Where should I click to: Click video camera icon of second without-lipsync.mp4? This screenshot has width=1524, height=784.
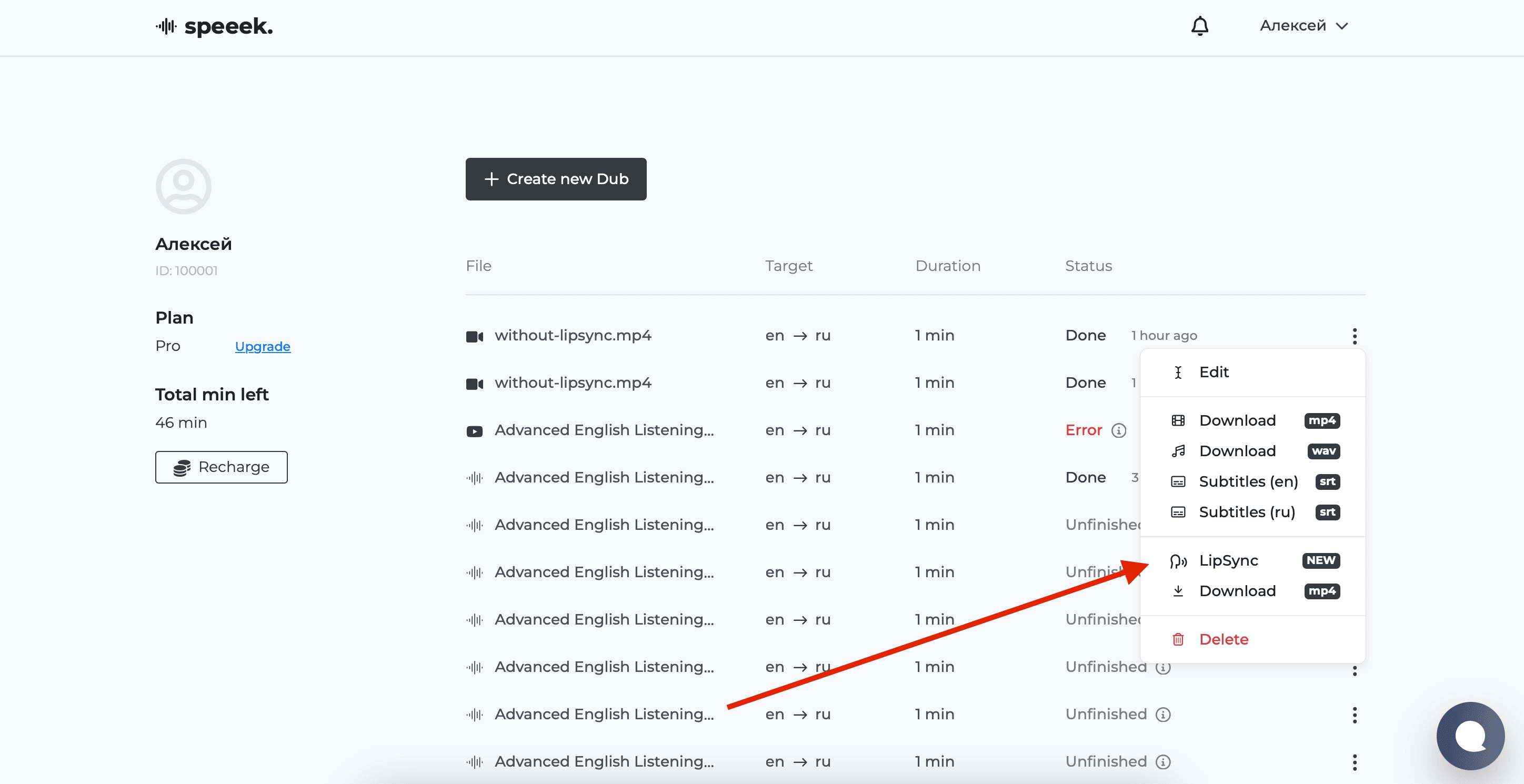pos(474,384)
